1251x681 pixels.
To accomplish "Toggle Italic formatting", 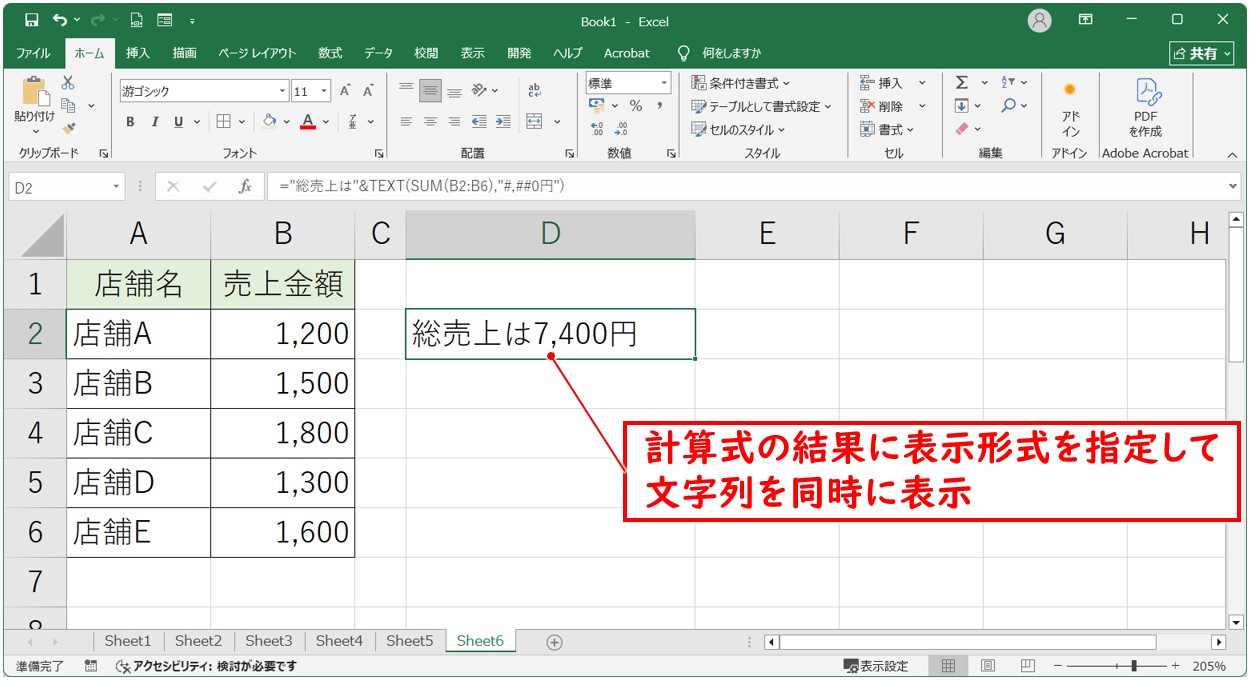I will (x=154, y=122).
